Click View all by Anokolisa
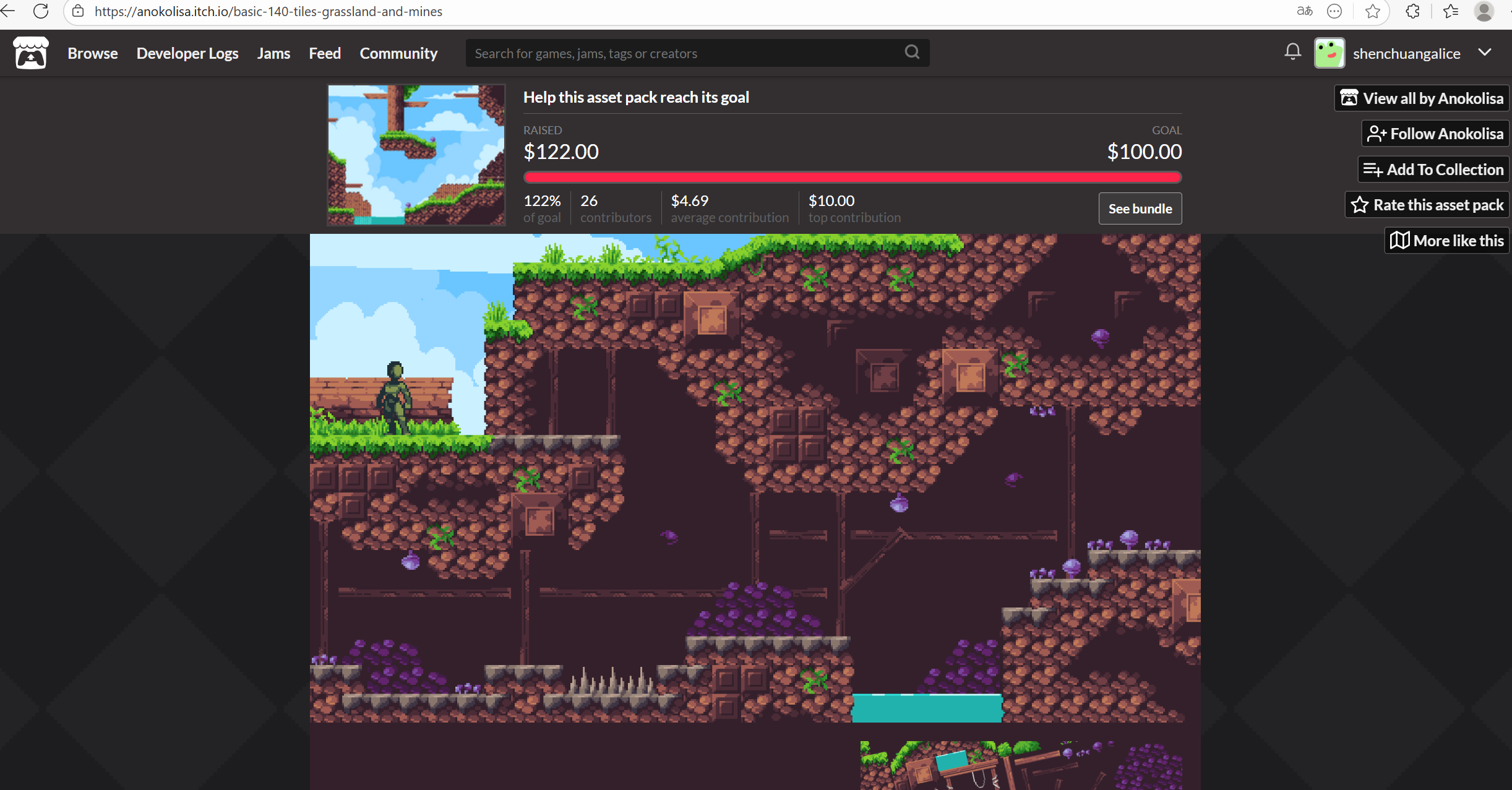The height and width of the screenshot is (790, 1512). pyautogui.click(x=1422, y=98)
